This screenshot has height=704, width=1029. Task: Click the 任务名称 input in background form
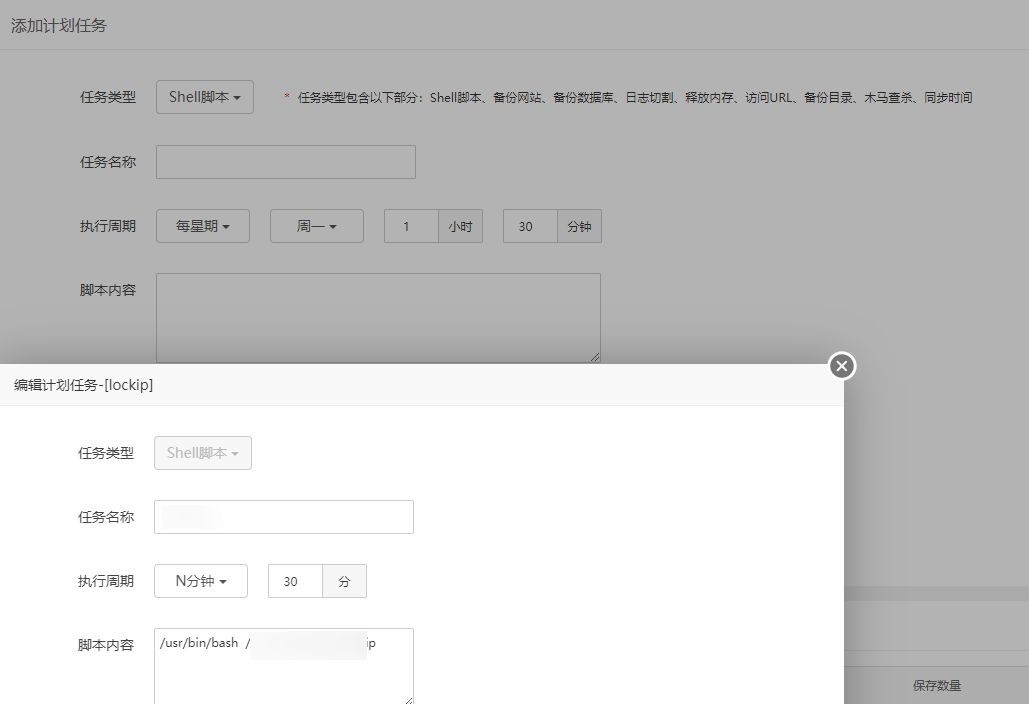(x=285, y=162)
